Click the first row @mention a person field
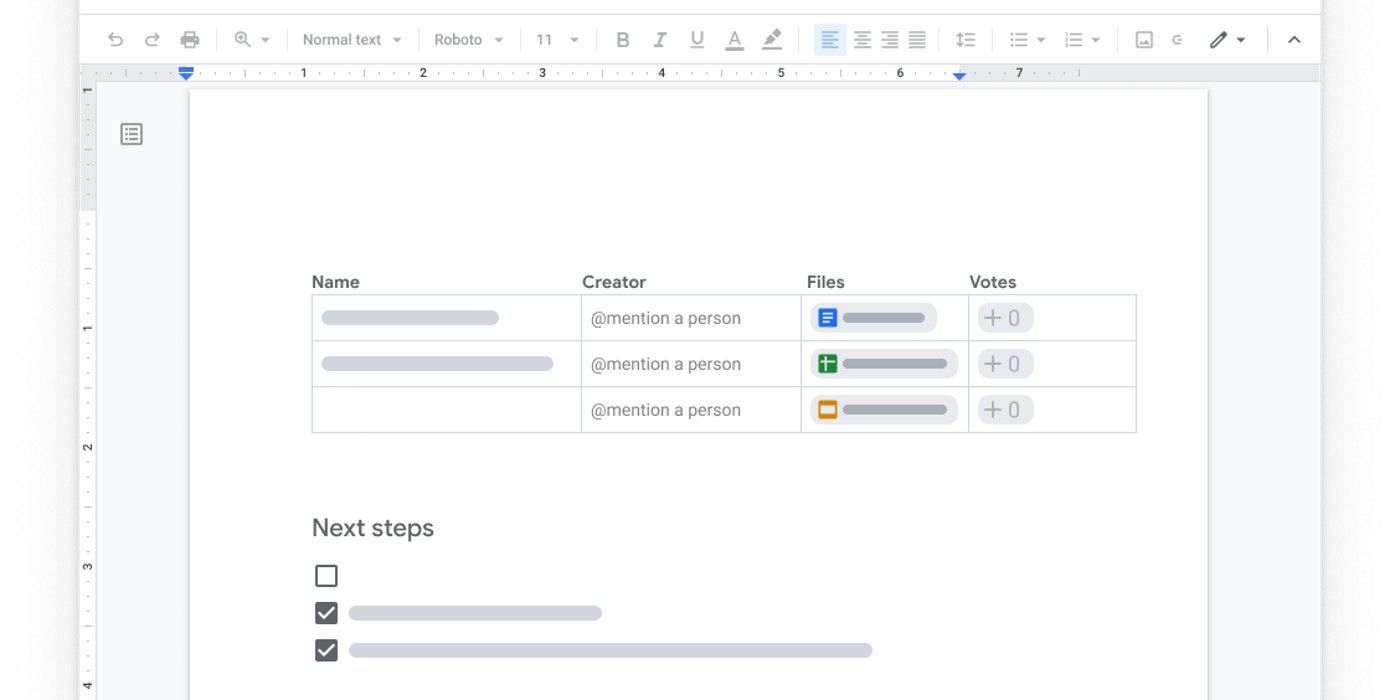This screenshot has height=700, width=1400. click(666, 318)
